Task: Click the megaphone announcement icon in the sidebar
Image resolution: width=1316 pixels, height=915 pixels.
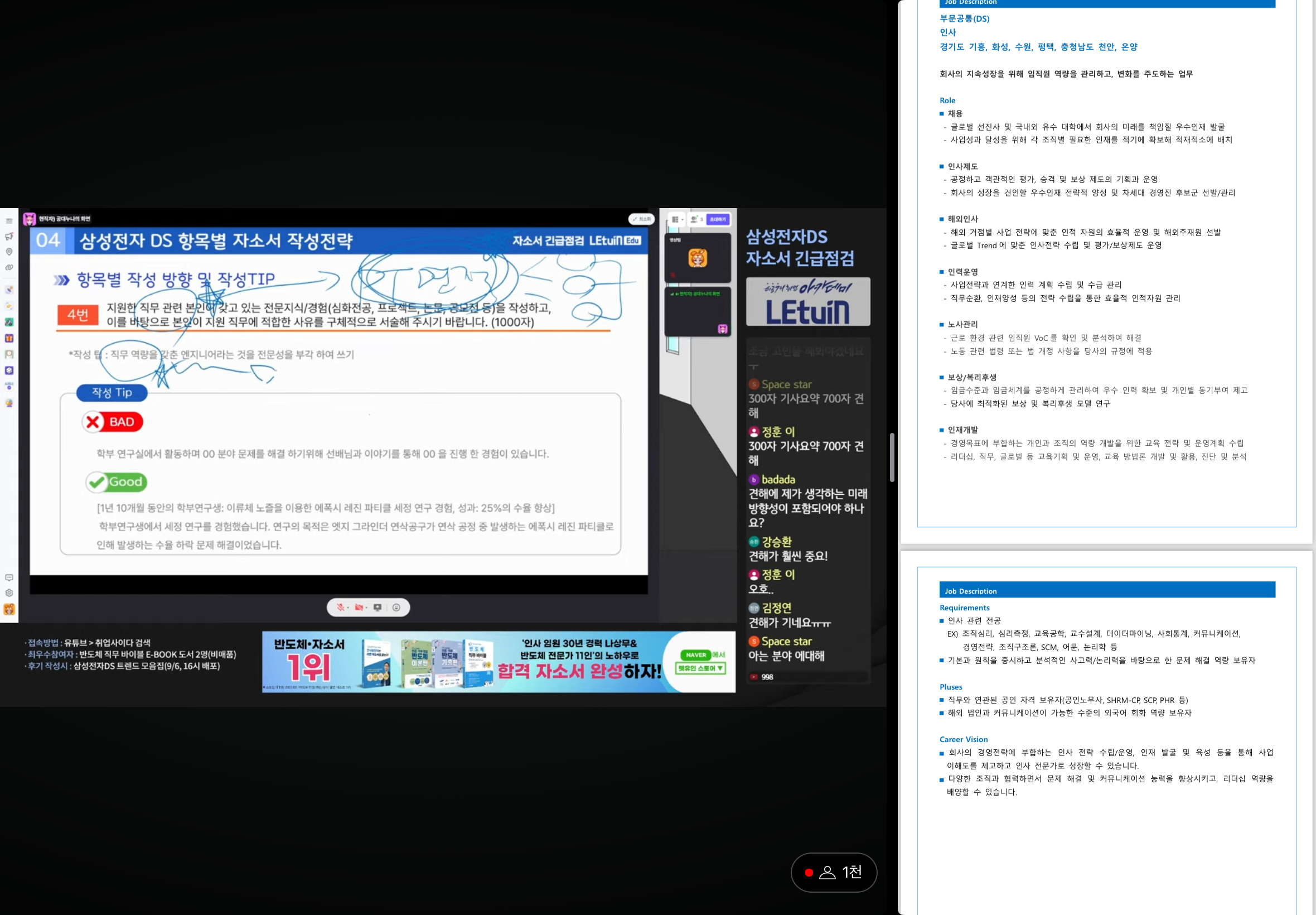Action: tap(9, 236)
